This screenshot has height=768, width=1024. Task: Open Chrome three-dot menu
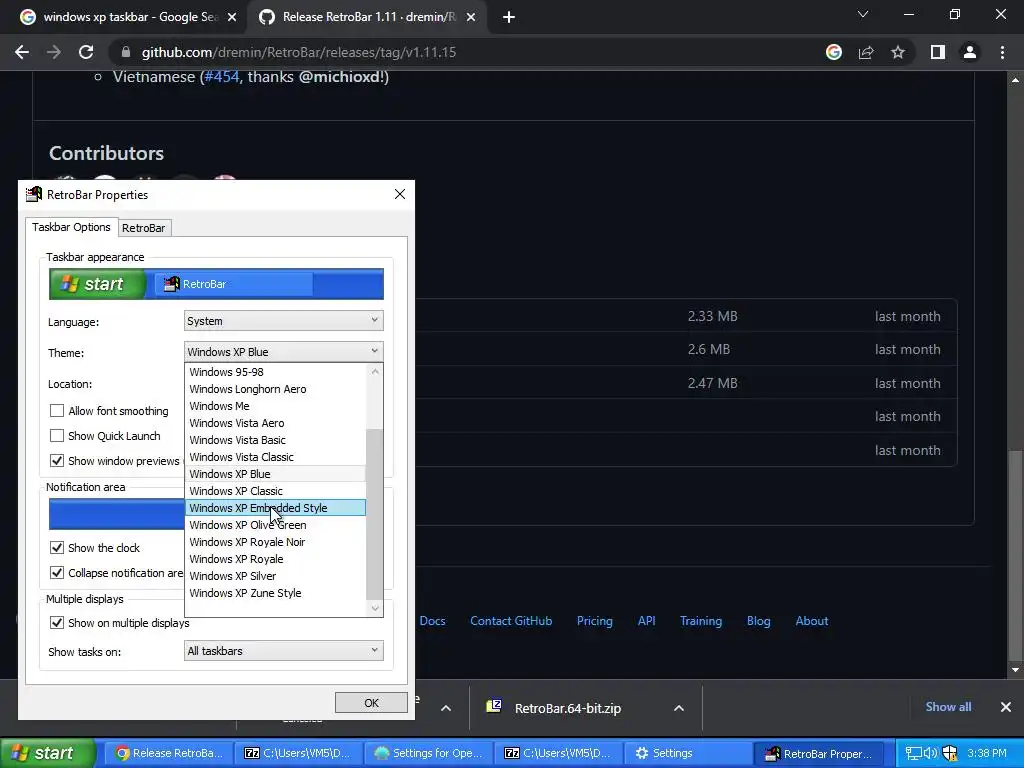[x=1002, y=52]
